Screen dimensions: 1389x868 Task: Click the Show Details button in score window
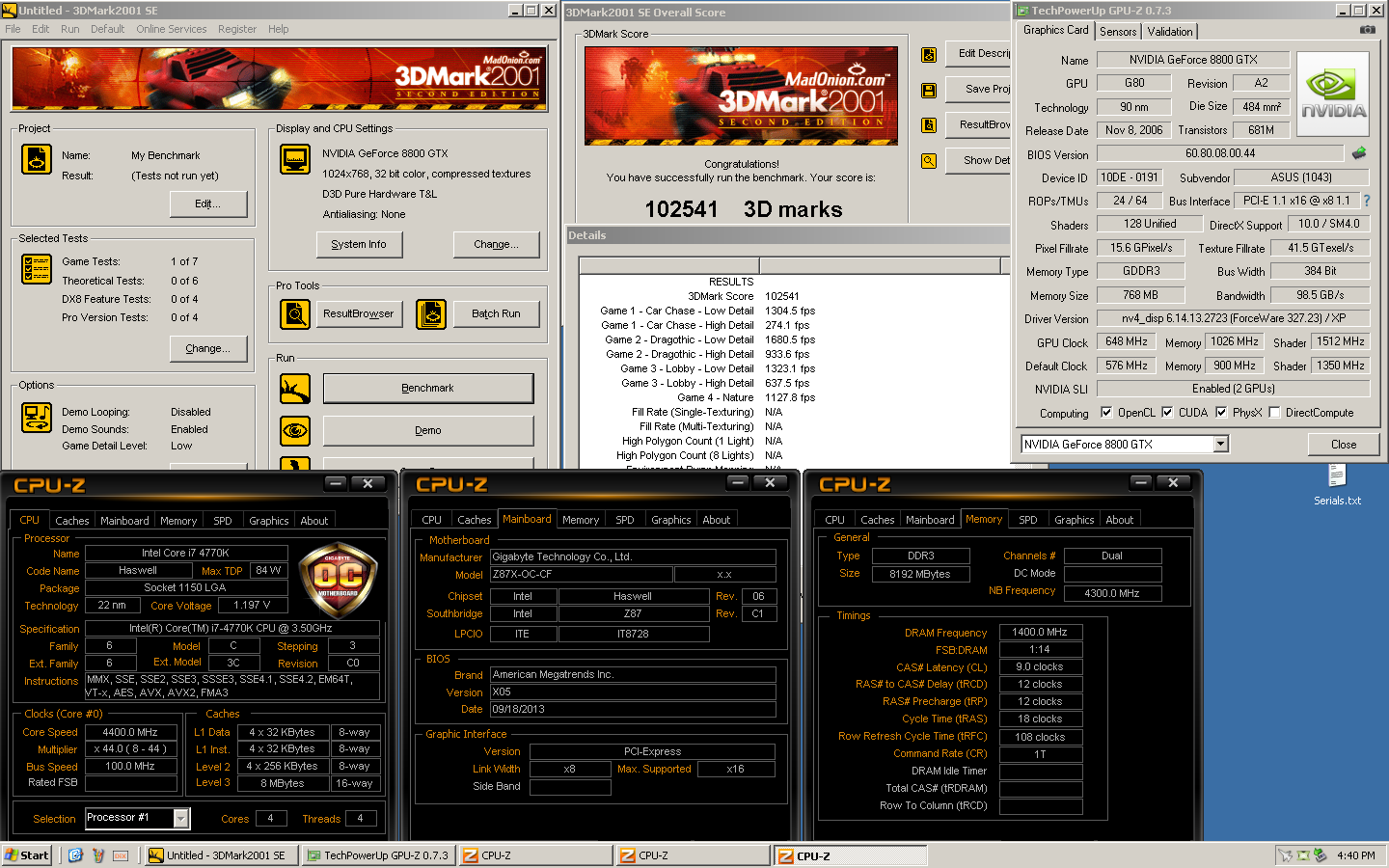pos(978,160)
